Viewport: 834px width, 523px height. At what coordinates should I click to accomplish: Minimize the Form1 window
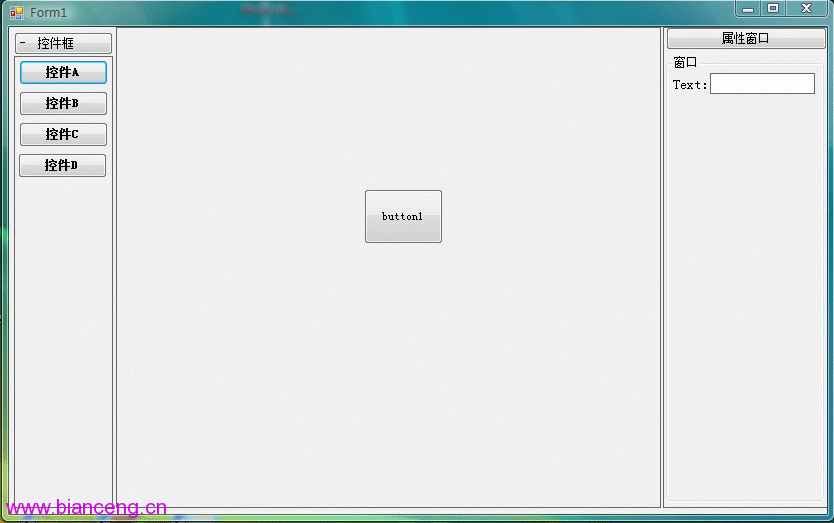coord(748,9)
